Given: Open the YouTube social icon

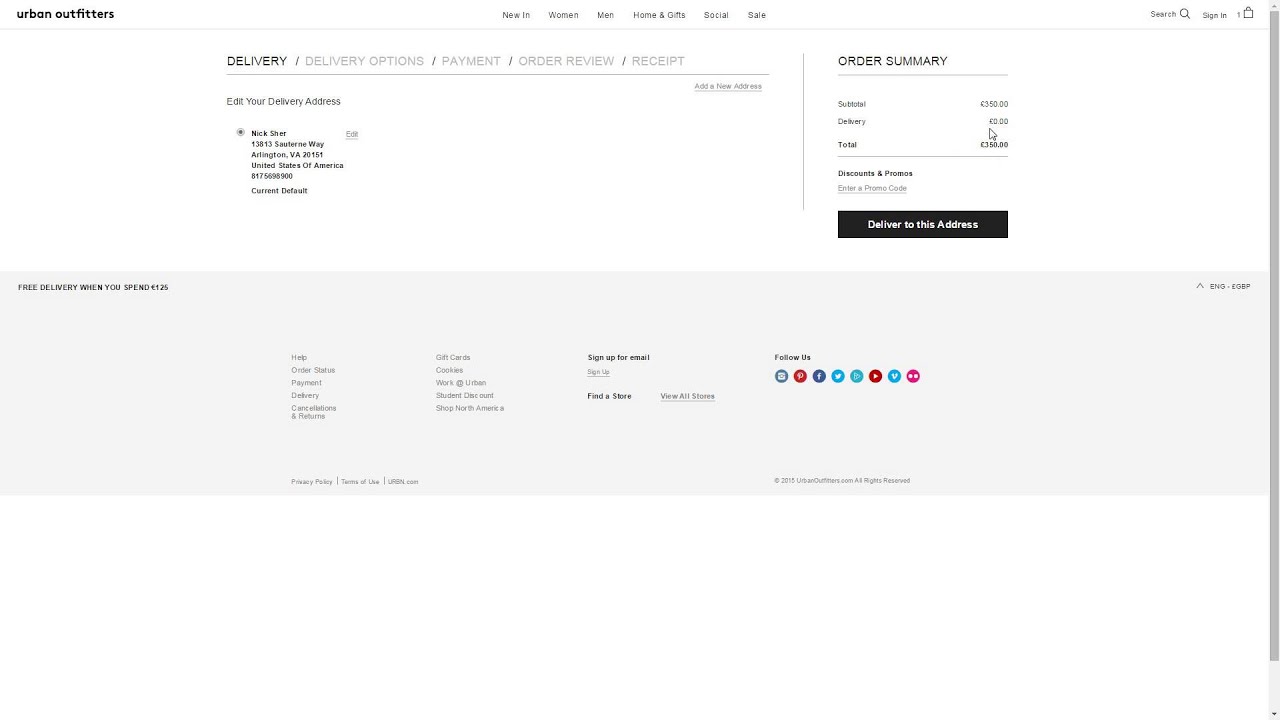Looking at the screenshot, I should click(875, 376).
